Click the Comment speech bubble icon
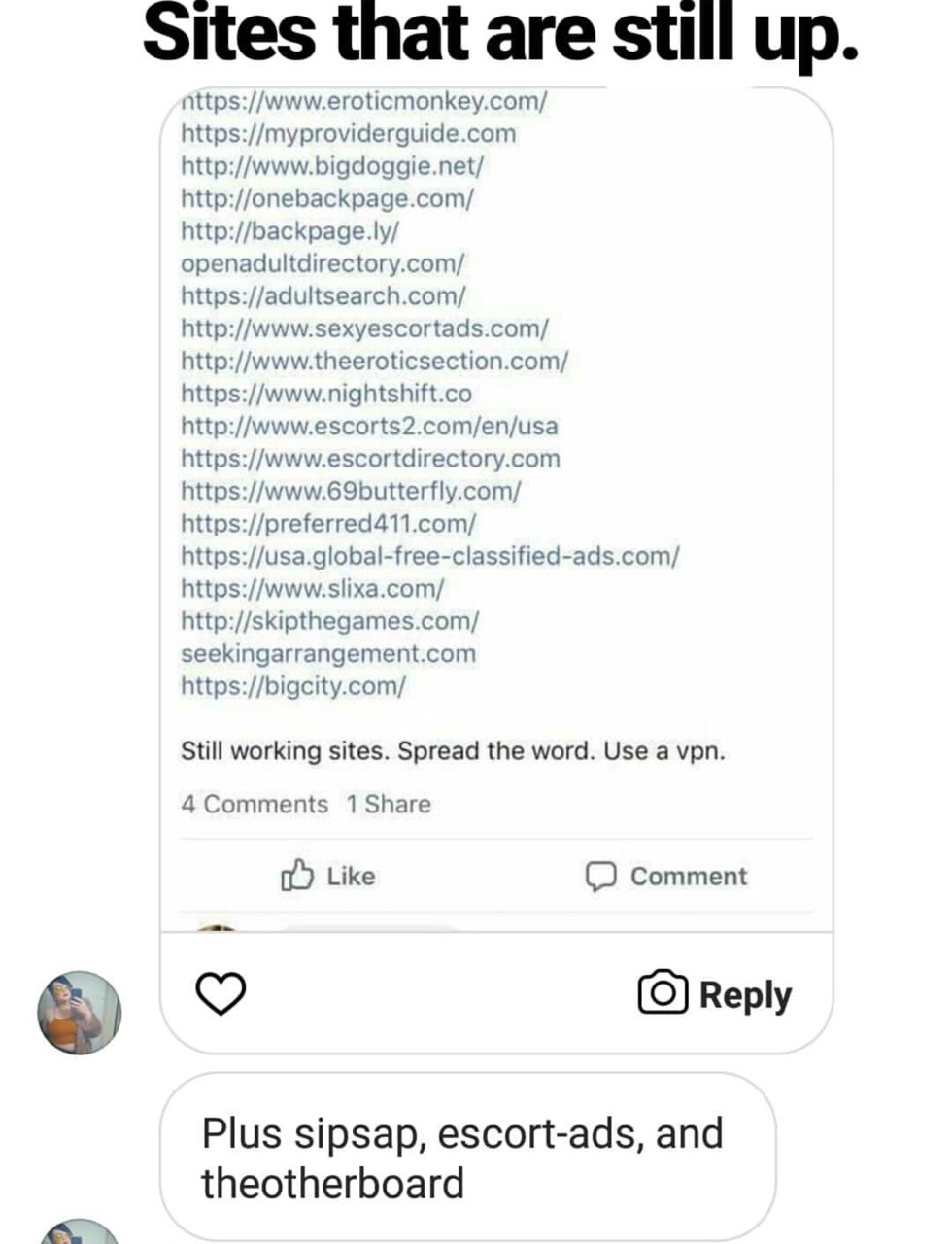Viewport: 952px width, 1244px height. coord(600,876)
